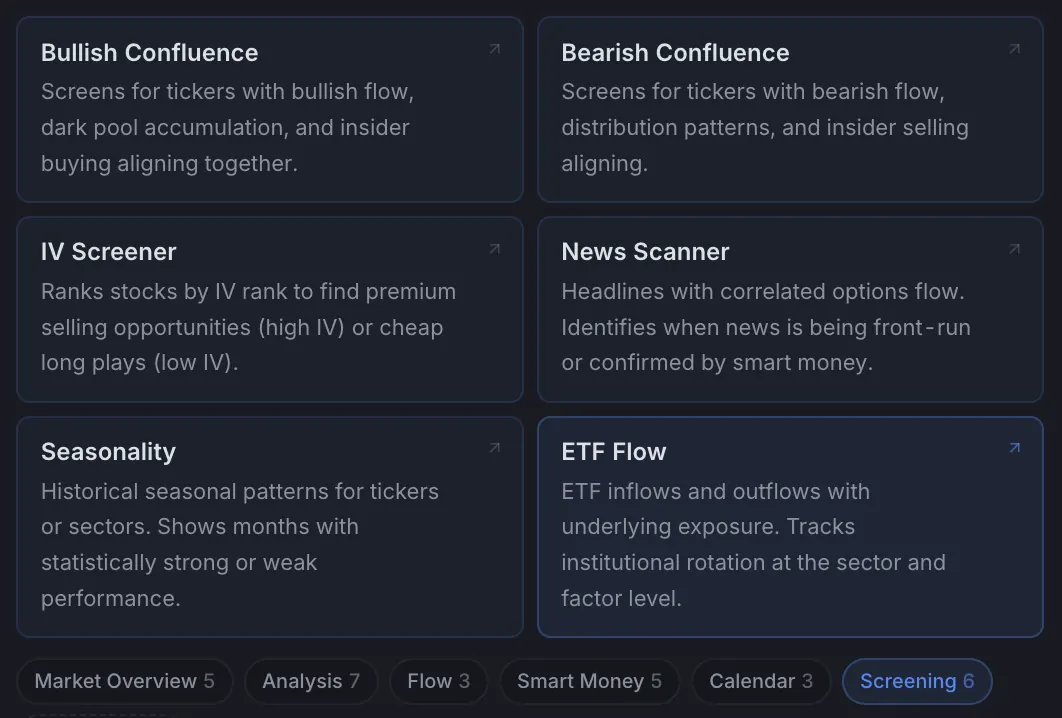The image size is (1062, 718).
Task: Switch to the Calendar tab
Action: click(761, 681)
